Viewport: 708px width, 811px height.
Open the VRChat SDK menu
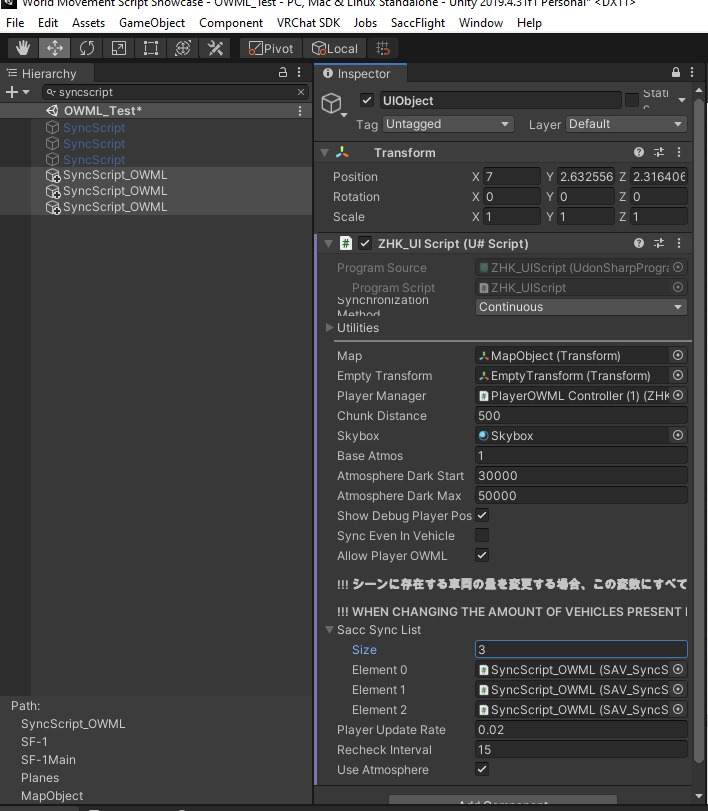coord(308,23)
